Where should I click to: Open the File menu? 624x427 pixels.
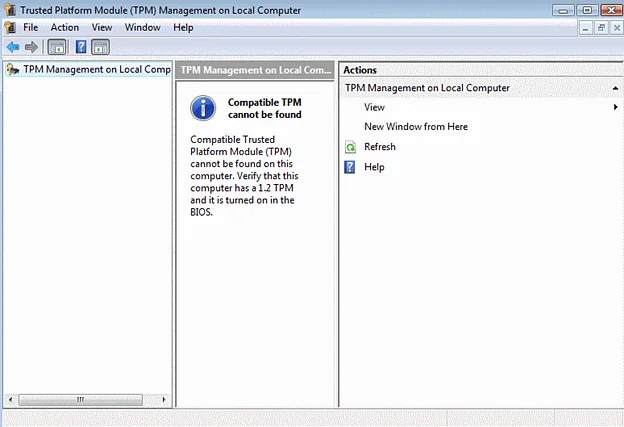pyautogui.click(x=31, y=27)
